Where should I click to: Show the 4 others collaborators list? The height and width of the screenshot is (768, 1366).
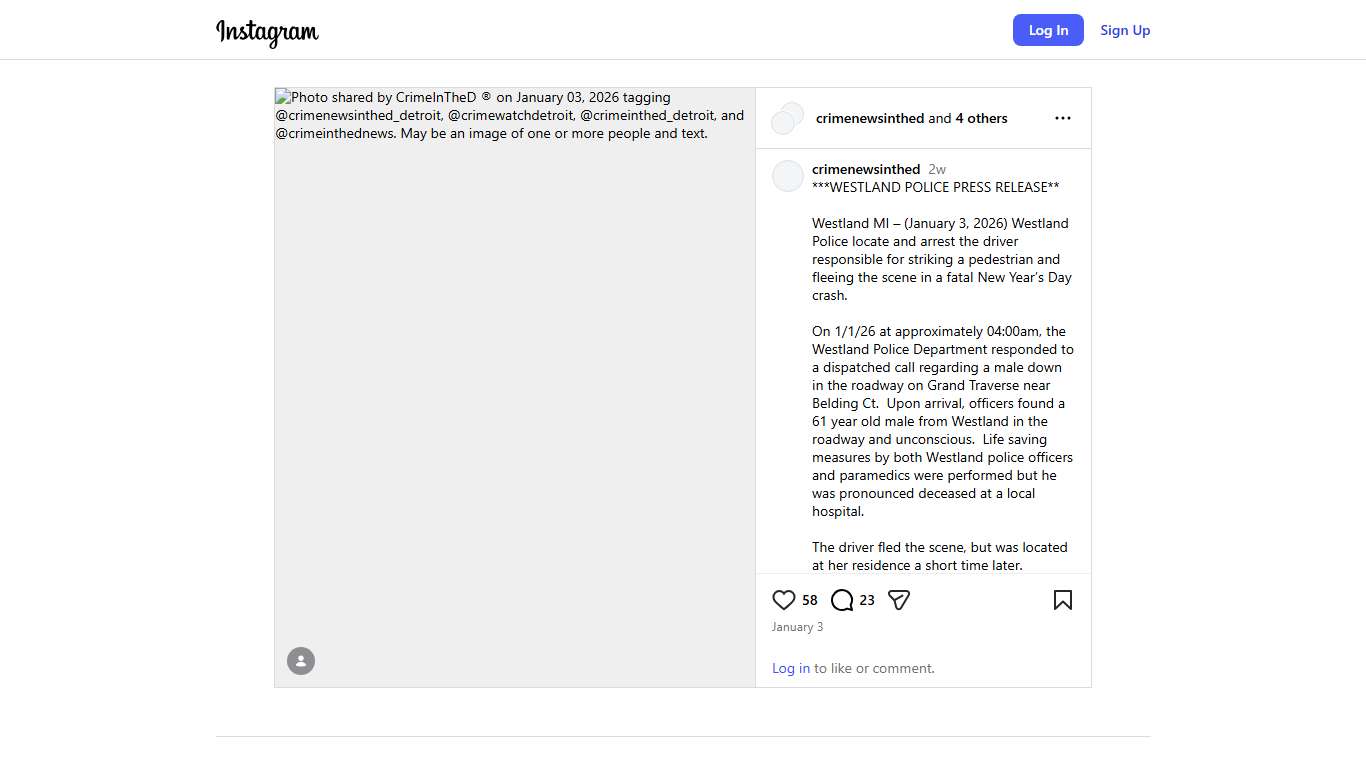click(x=981, y=118)
